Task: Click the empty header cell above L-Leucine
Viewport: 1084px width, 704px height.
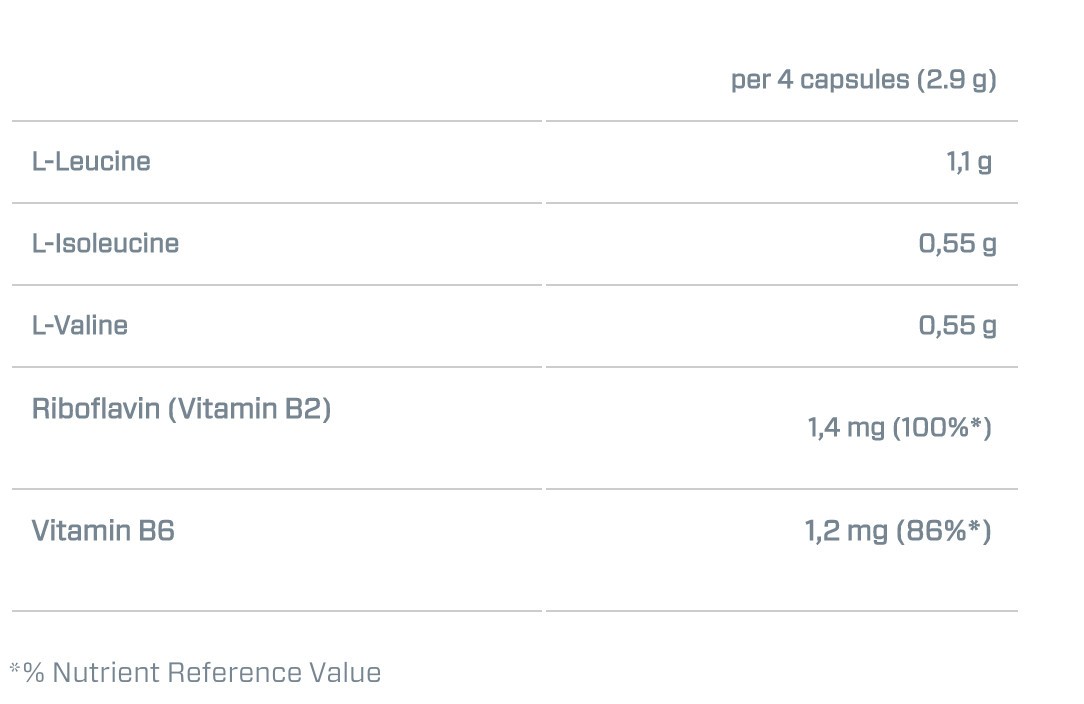Action: 276,80
